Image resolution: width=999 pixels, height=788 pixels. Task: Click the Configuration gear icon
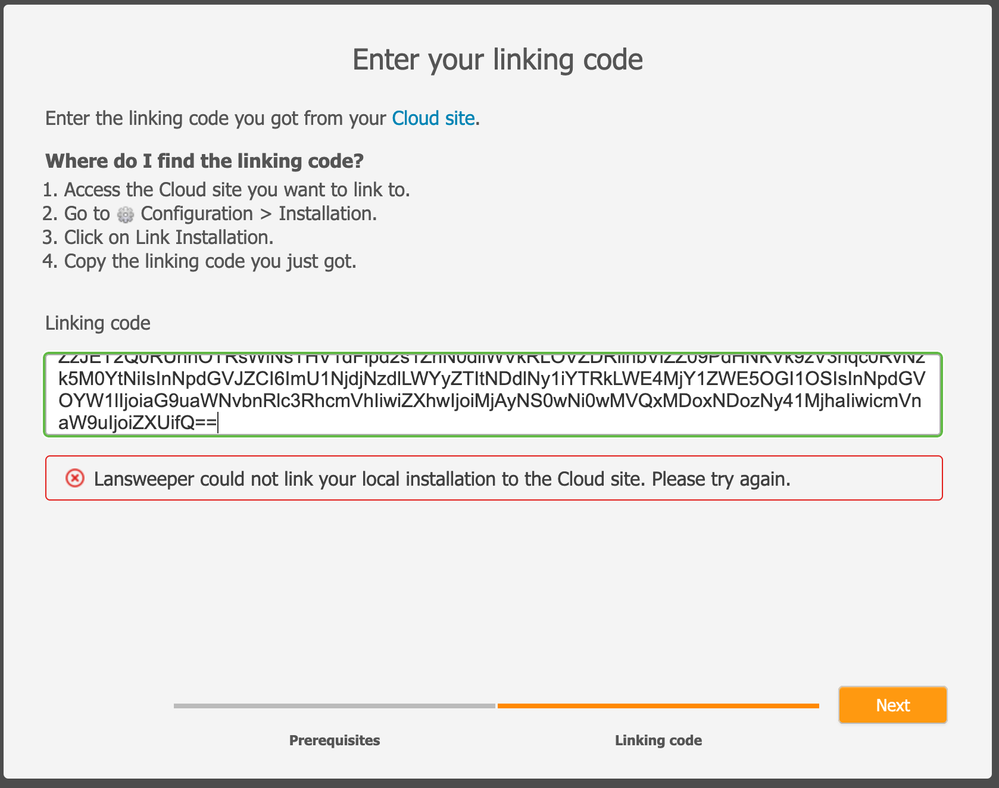coord(126,215)
